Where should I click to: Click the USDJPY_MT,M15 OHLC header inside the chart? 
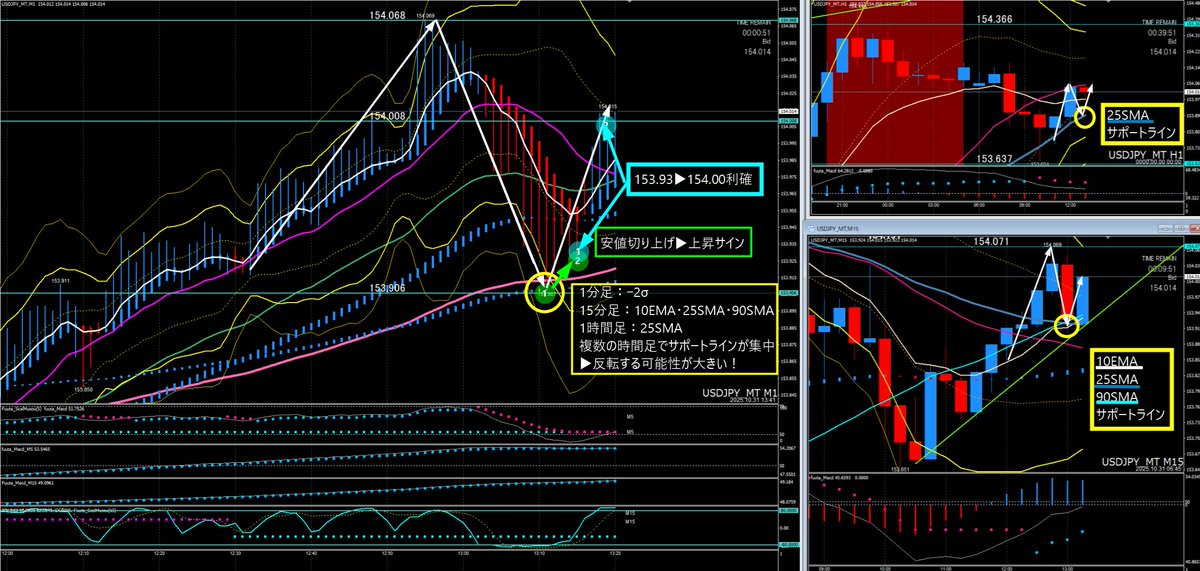point(863,240)
